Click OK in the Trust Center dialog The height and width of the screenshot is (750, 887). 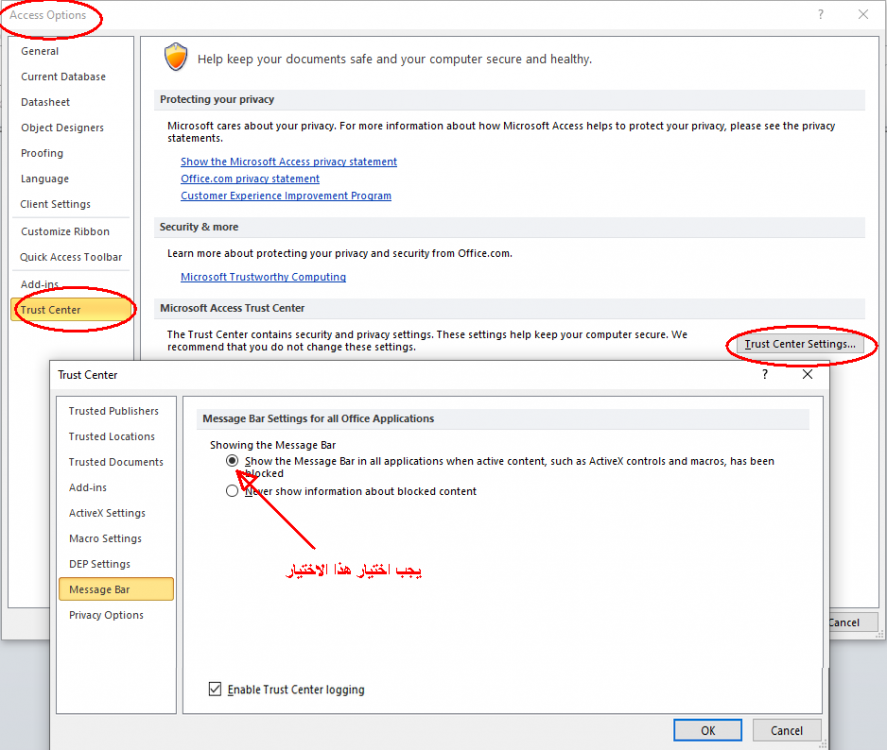[x=707, y=730]
